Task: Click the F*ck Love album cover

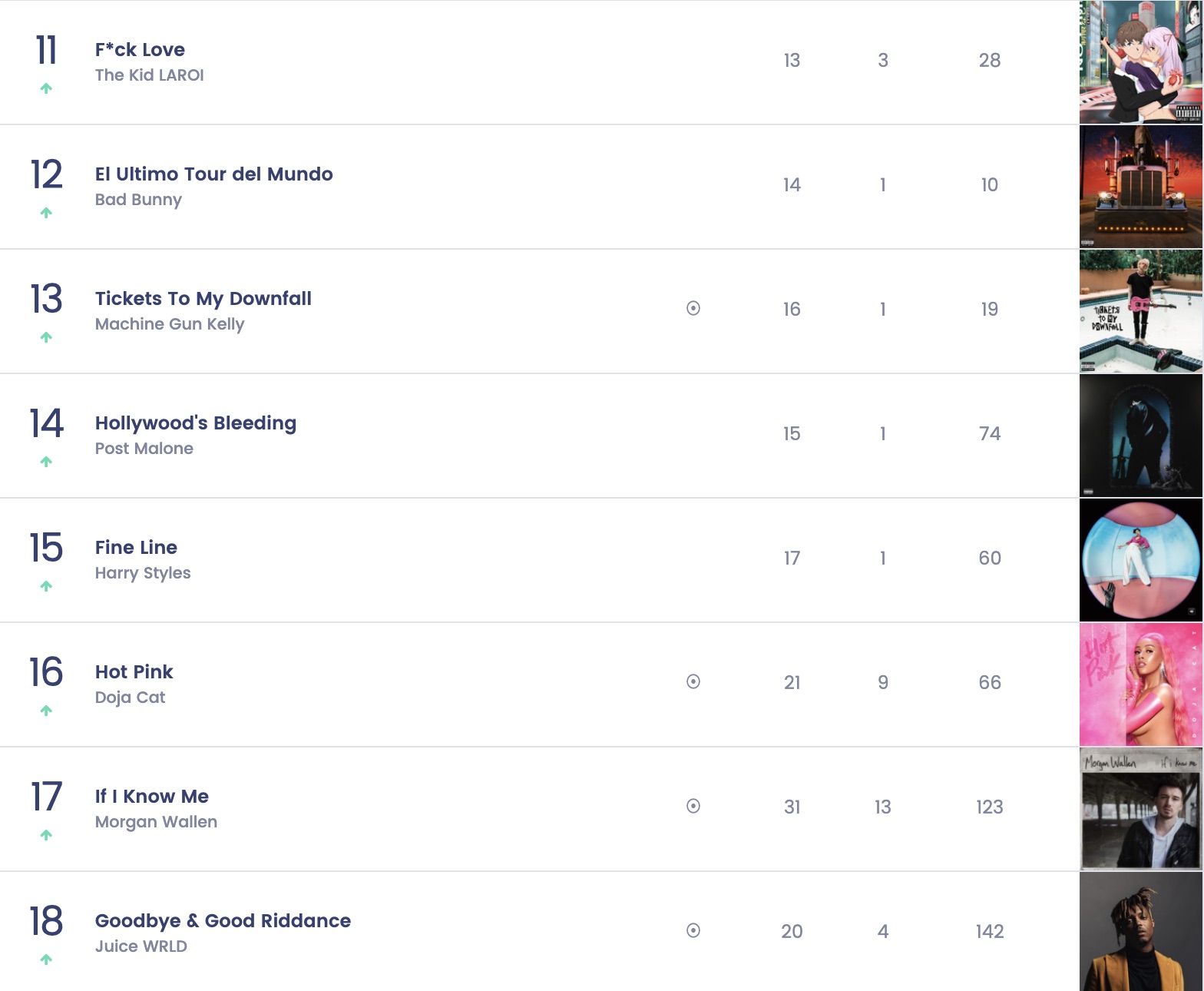Action: pyautogui.click(x=1140, y=62)
